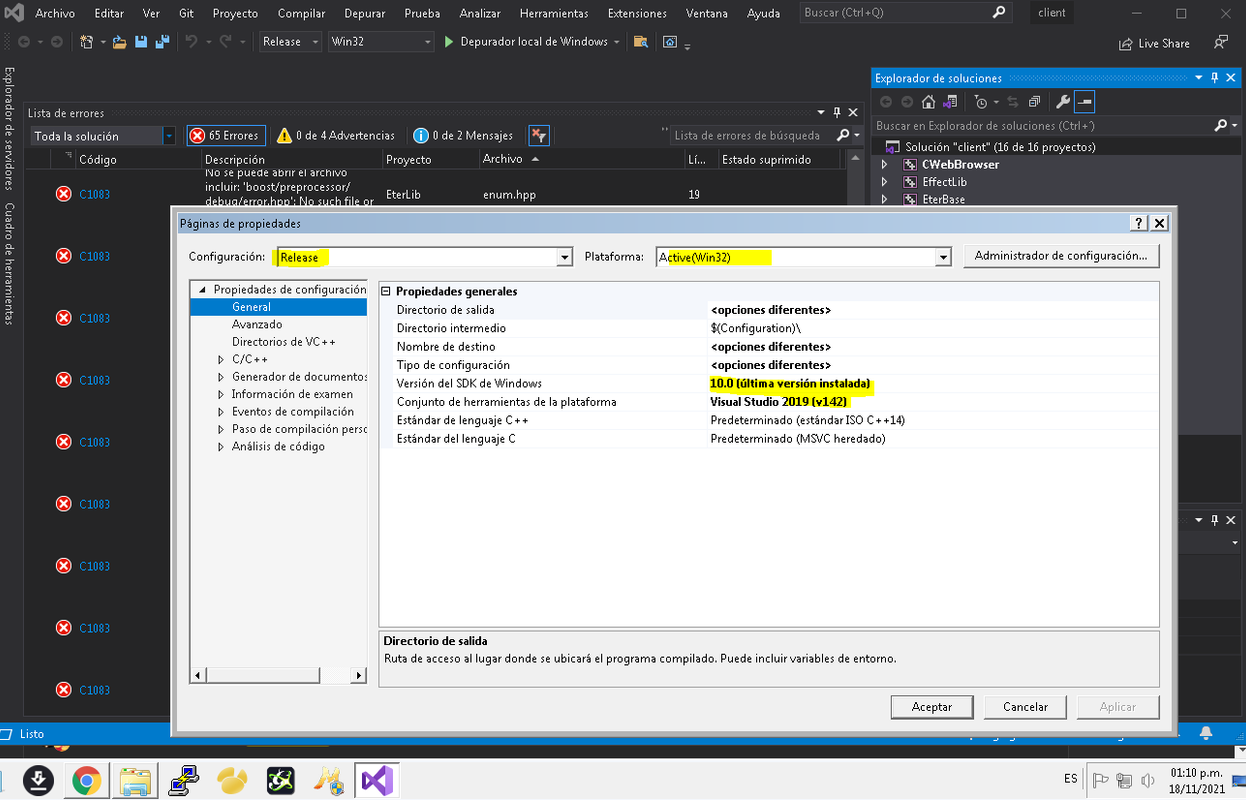Click the Cancelar button
The width and height of the screenshot is (1246, 800).
(1025, 707)
